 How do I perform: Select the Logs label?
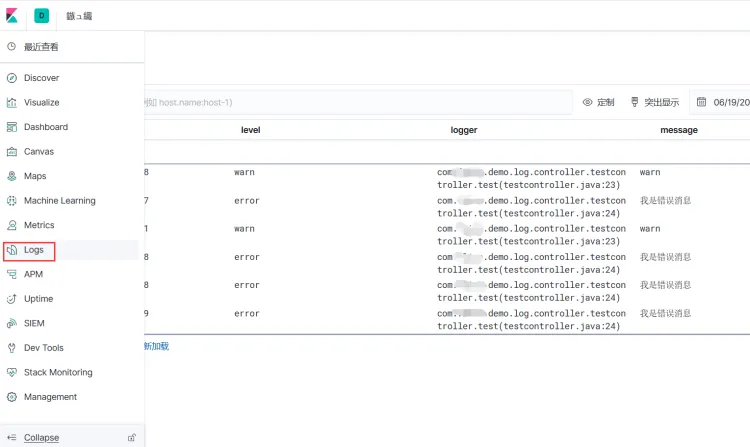[33, 250]
